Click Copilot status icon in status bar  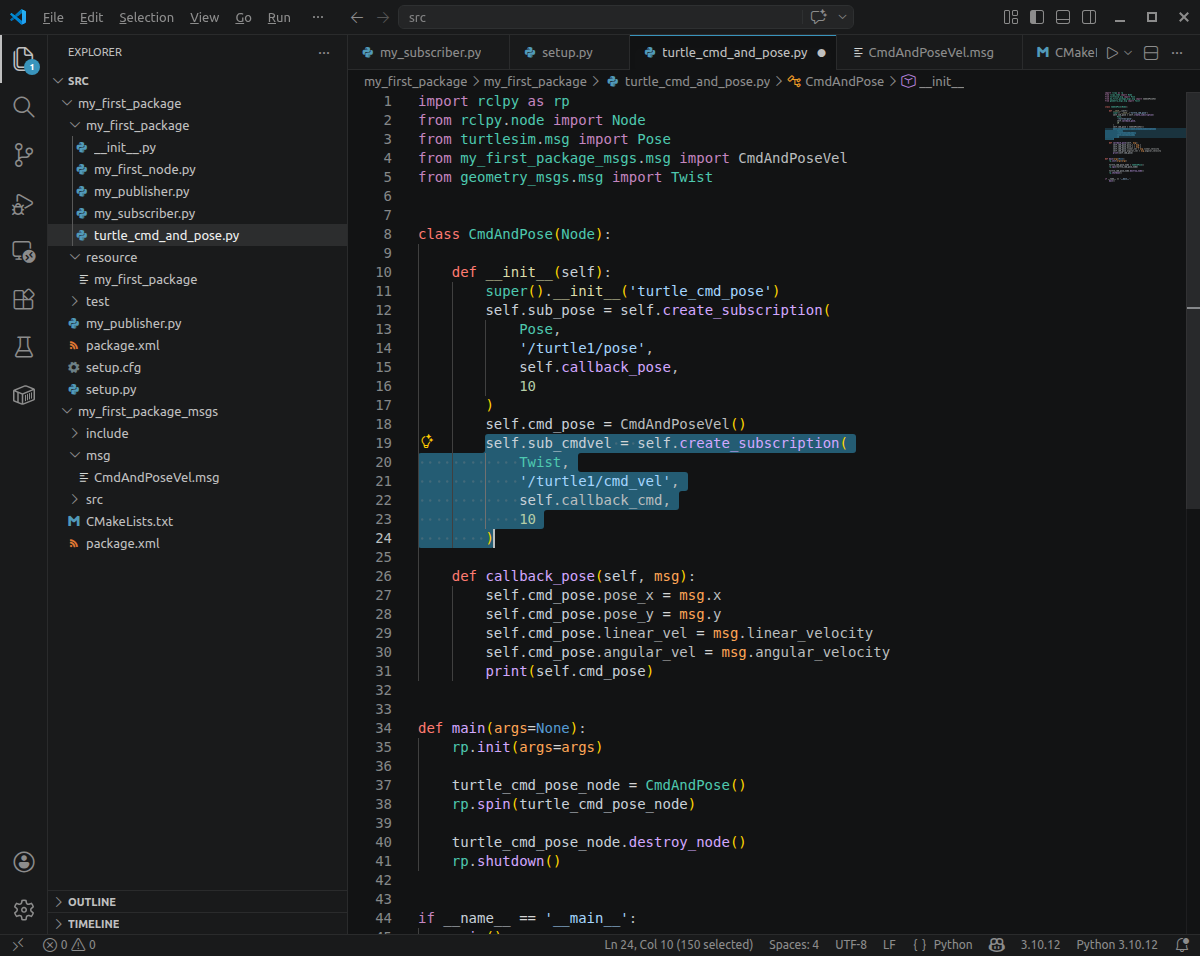[x=996, y=944]
